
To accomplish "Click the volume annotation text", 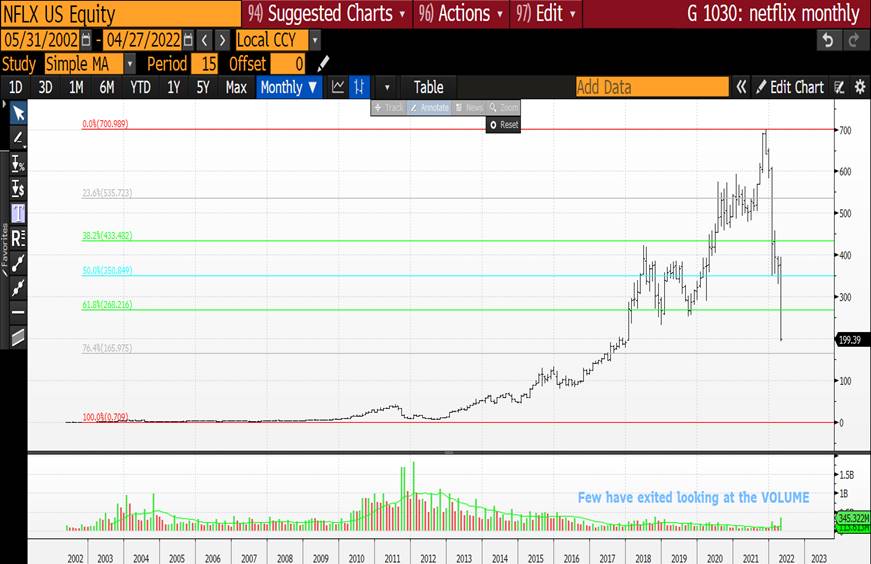I will (x=693, y=497).
